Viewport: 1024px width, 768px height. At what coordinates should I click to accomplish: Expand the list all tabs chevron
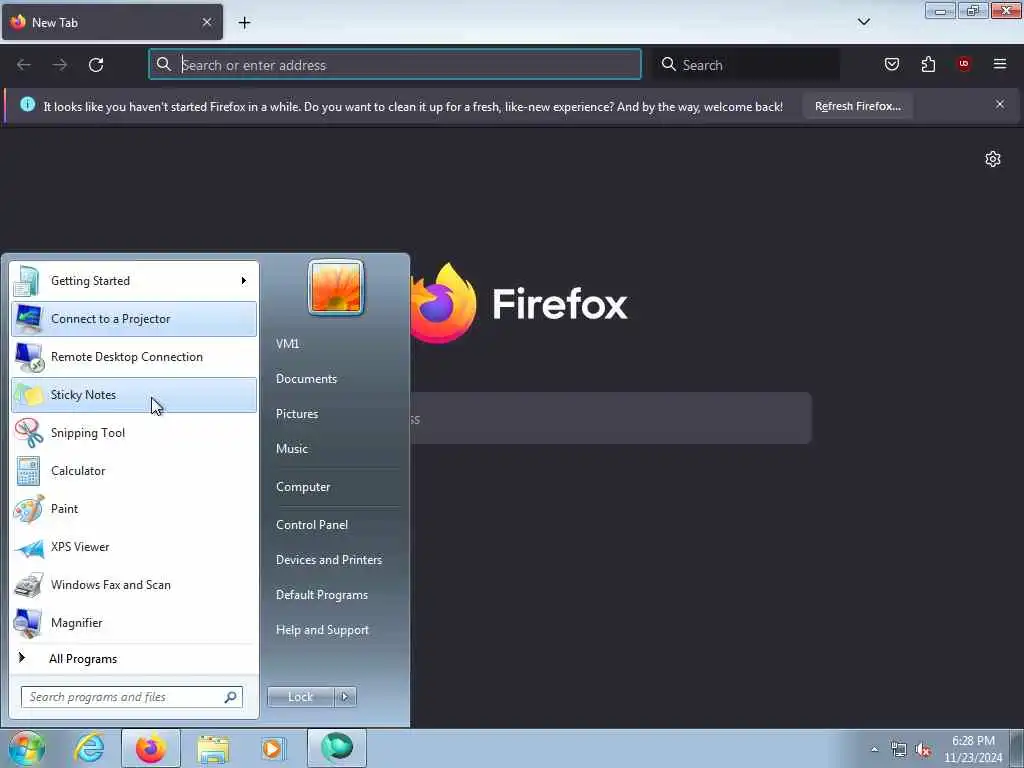(x=863, y=22)
